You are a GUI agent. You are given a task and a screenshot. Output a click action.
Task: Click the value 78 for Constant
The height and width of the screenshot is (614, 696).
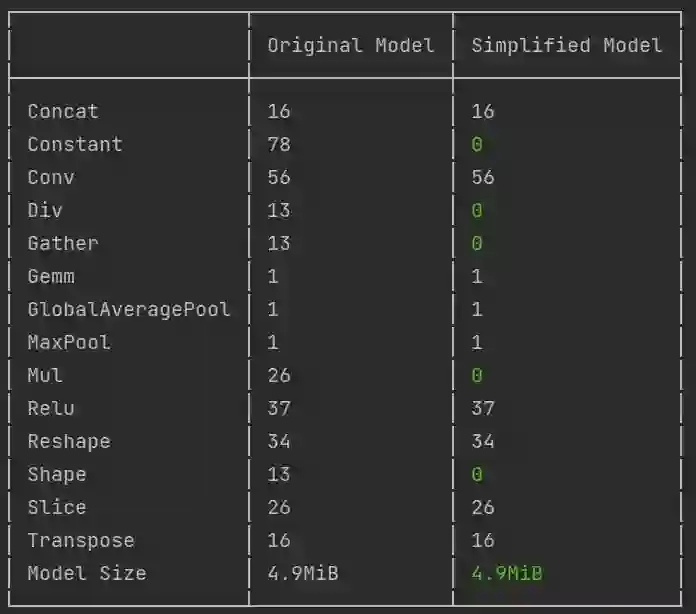click(279, 144)
